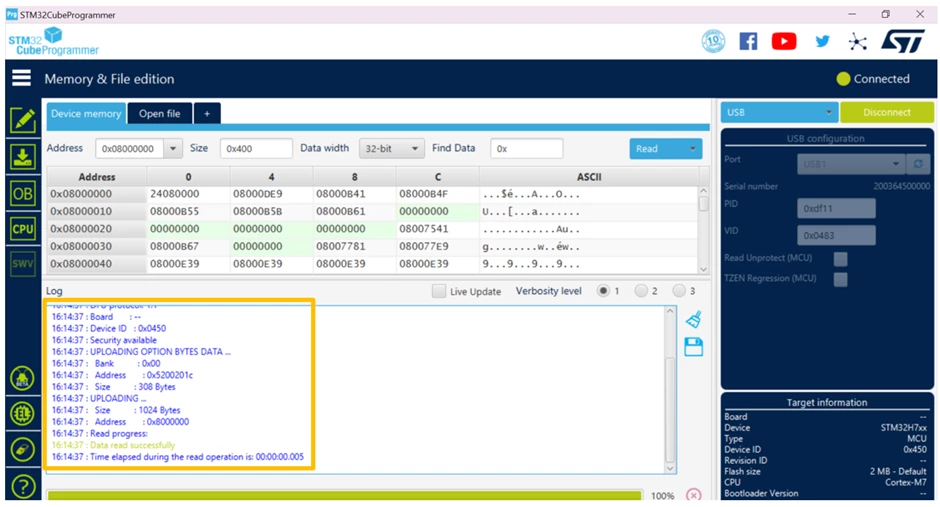Select verbosity level 3
Screen dimensions: 940x507
pyautogui.click(x=679, y=291)
